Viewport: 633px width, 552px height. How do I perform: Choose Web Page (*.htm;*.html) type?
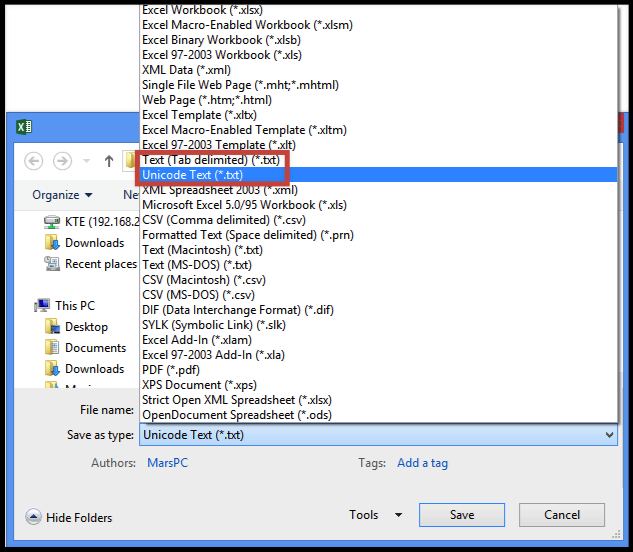[379, 100]
